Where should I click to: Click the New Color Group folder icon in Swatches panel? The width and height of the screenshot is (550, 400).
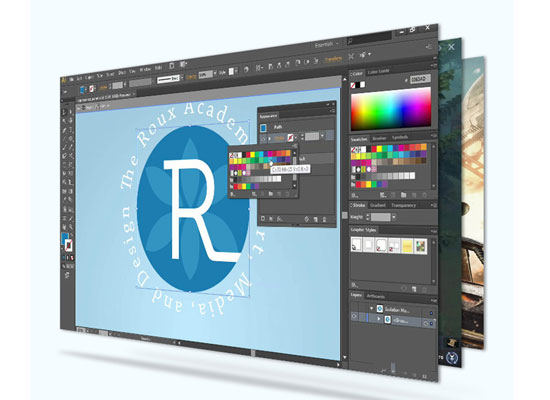click(x=404, y=195)
